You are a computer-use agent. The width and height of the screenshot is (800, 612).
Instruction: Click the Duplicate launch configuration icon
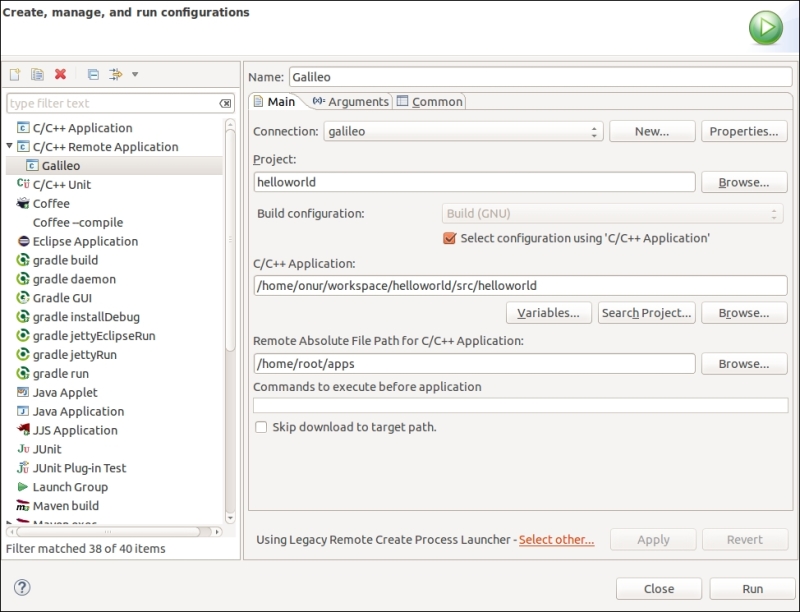37,74
